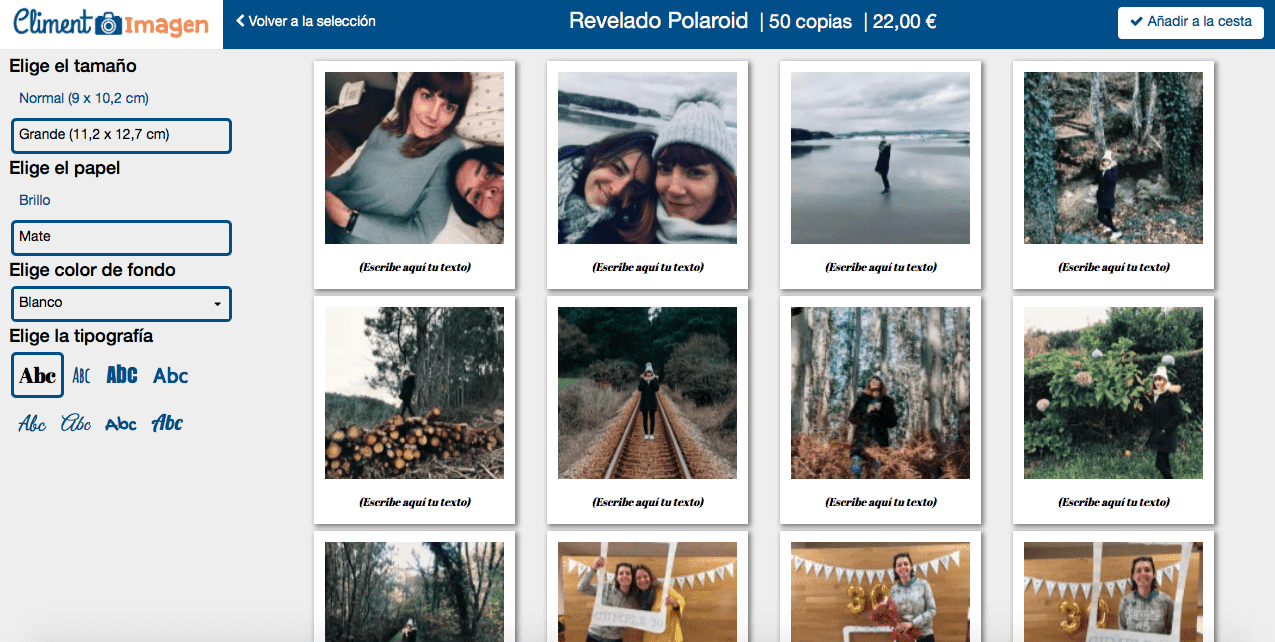
Task: Click the Revelado Polaroid title
Action: [658, 21]
